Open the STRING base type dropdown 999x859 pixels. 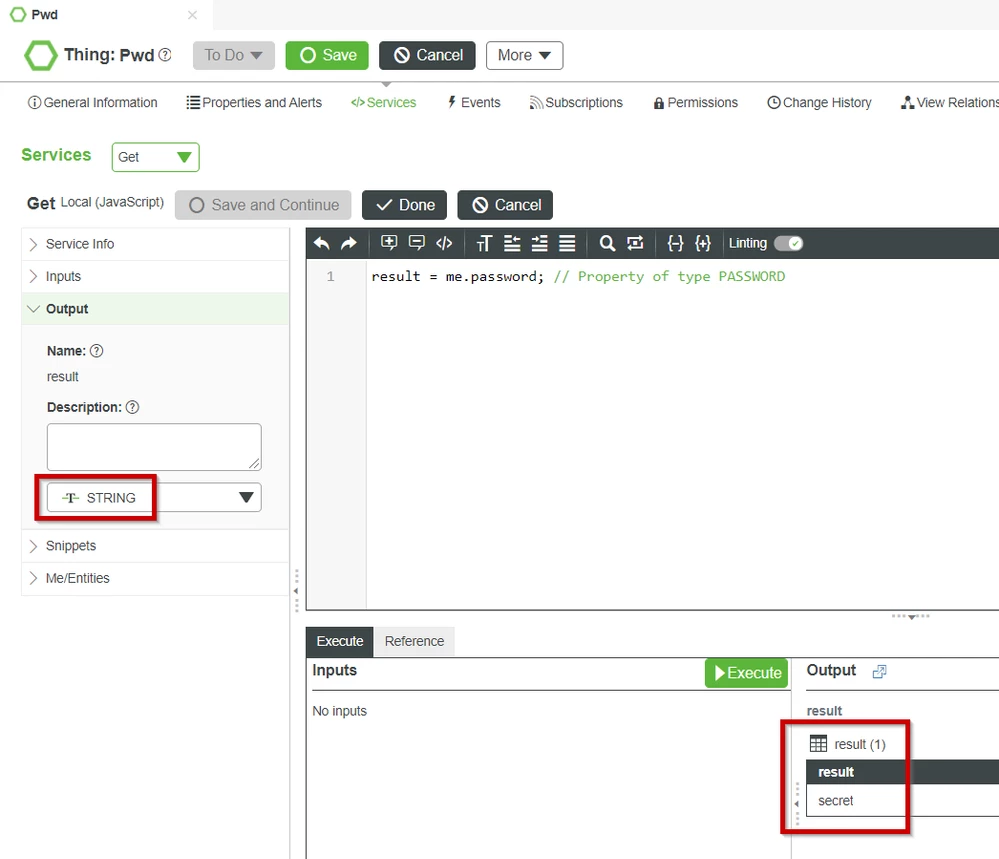pyautogui.click(x=154, y=498)
